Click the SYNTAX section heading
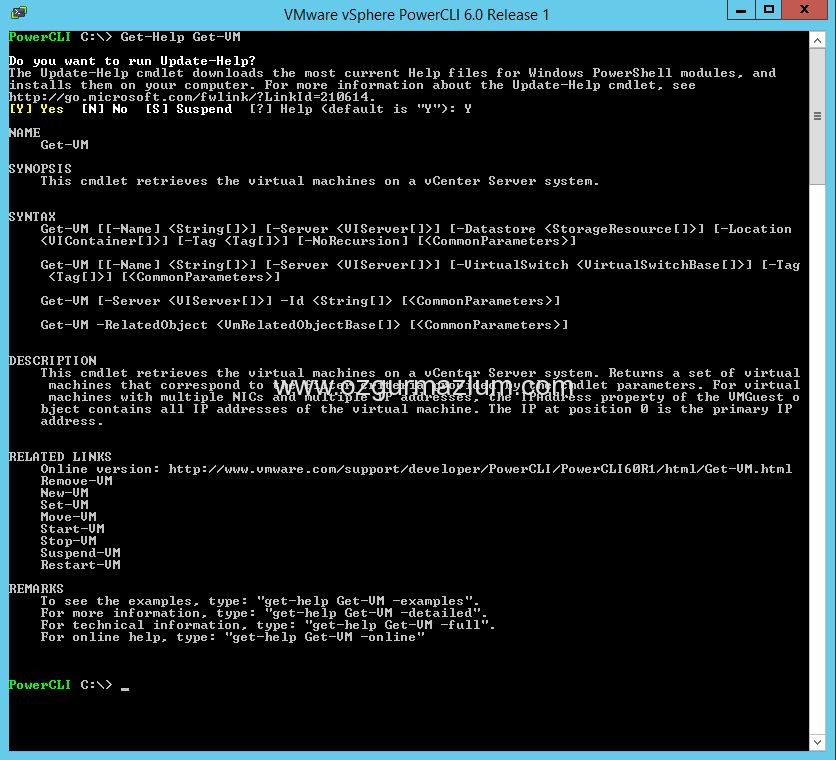836x760 pixels. pos(32,217)
